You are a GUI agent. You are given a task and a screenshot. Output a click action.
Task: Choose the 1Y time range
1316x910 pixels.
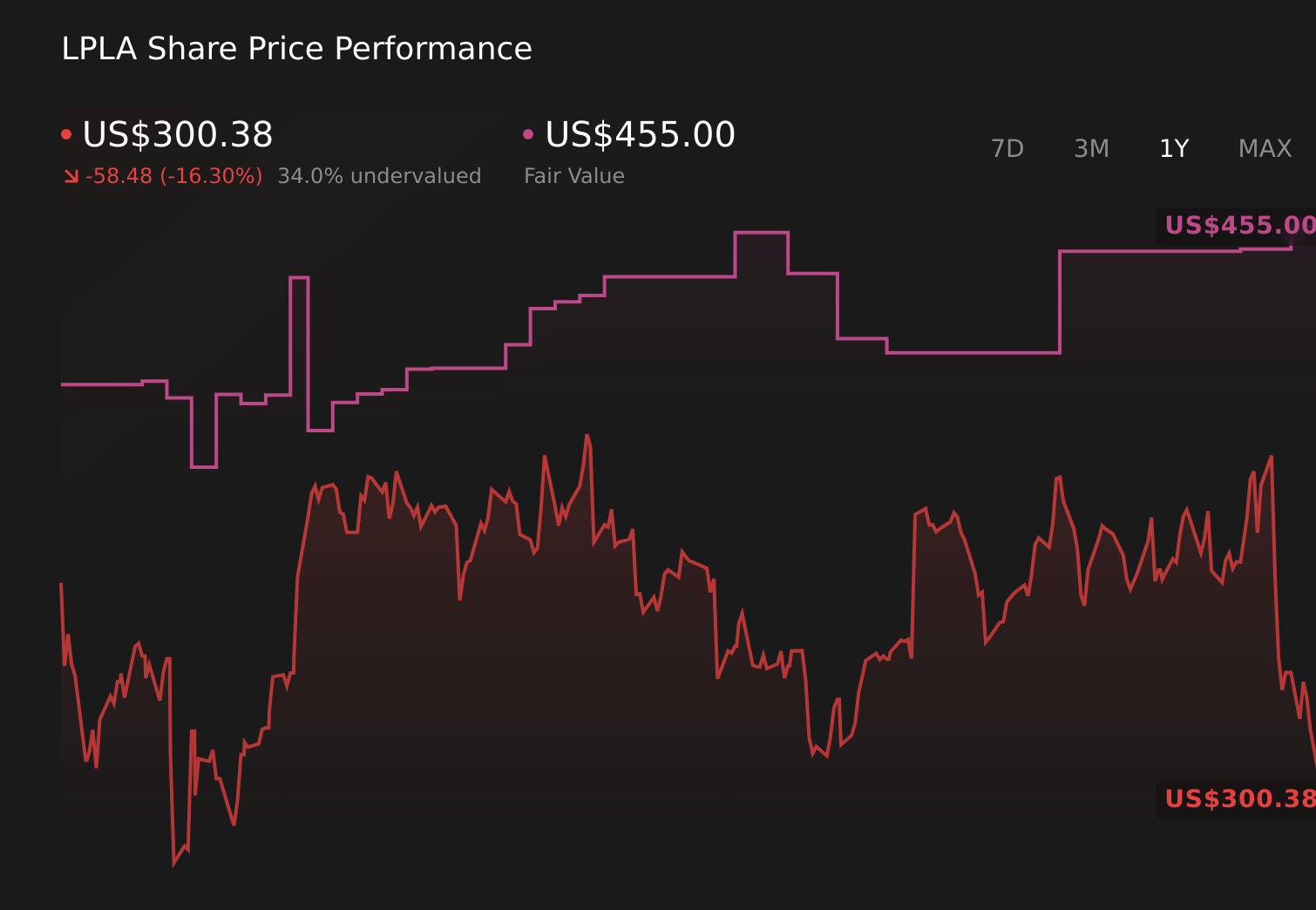coord(1174,149)
